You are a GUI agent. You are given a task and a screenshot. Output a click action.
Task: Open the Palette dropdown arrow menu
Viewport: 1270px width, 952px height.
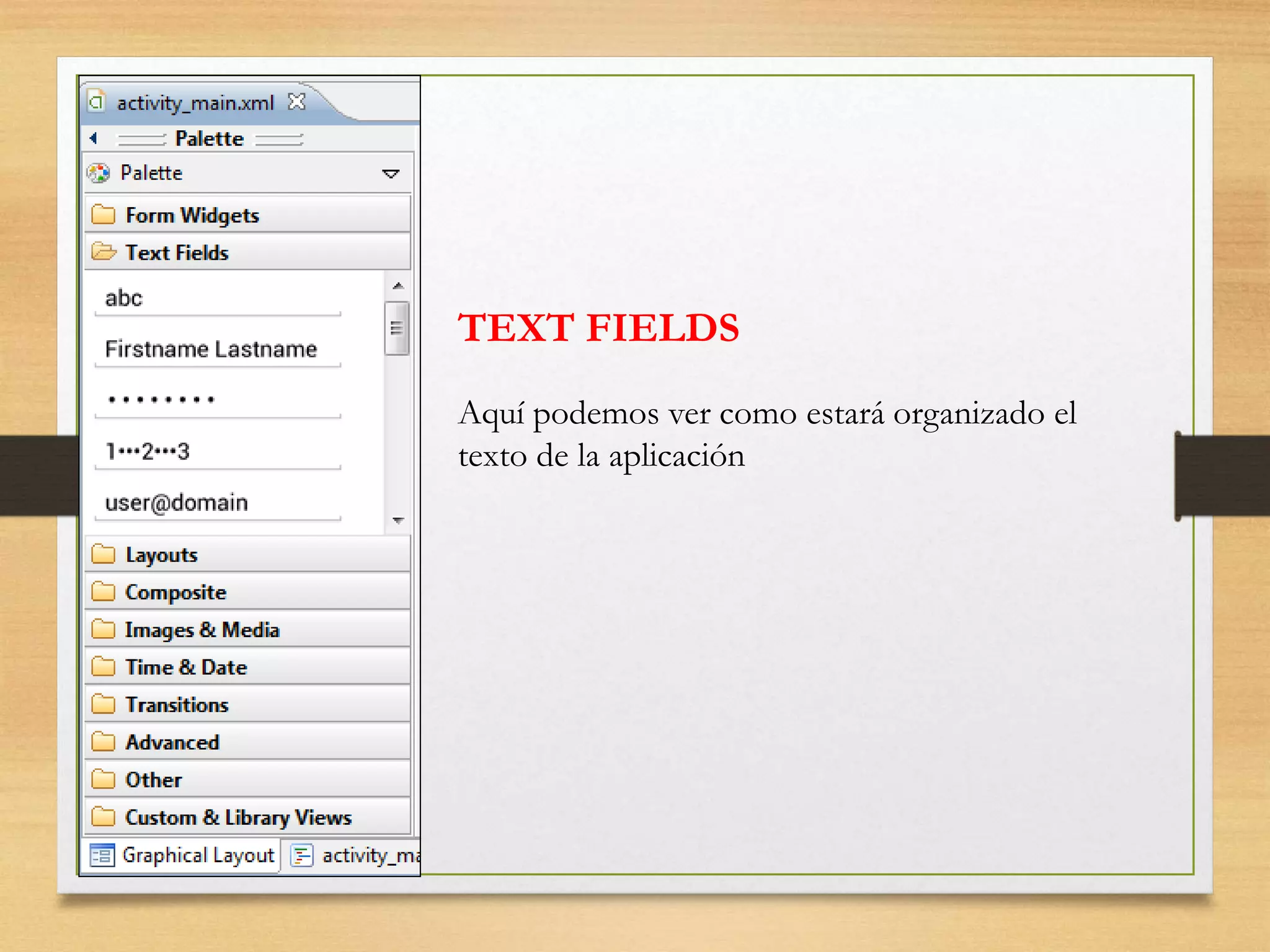click(391, 174)
